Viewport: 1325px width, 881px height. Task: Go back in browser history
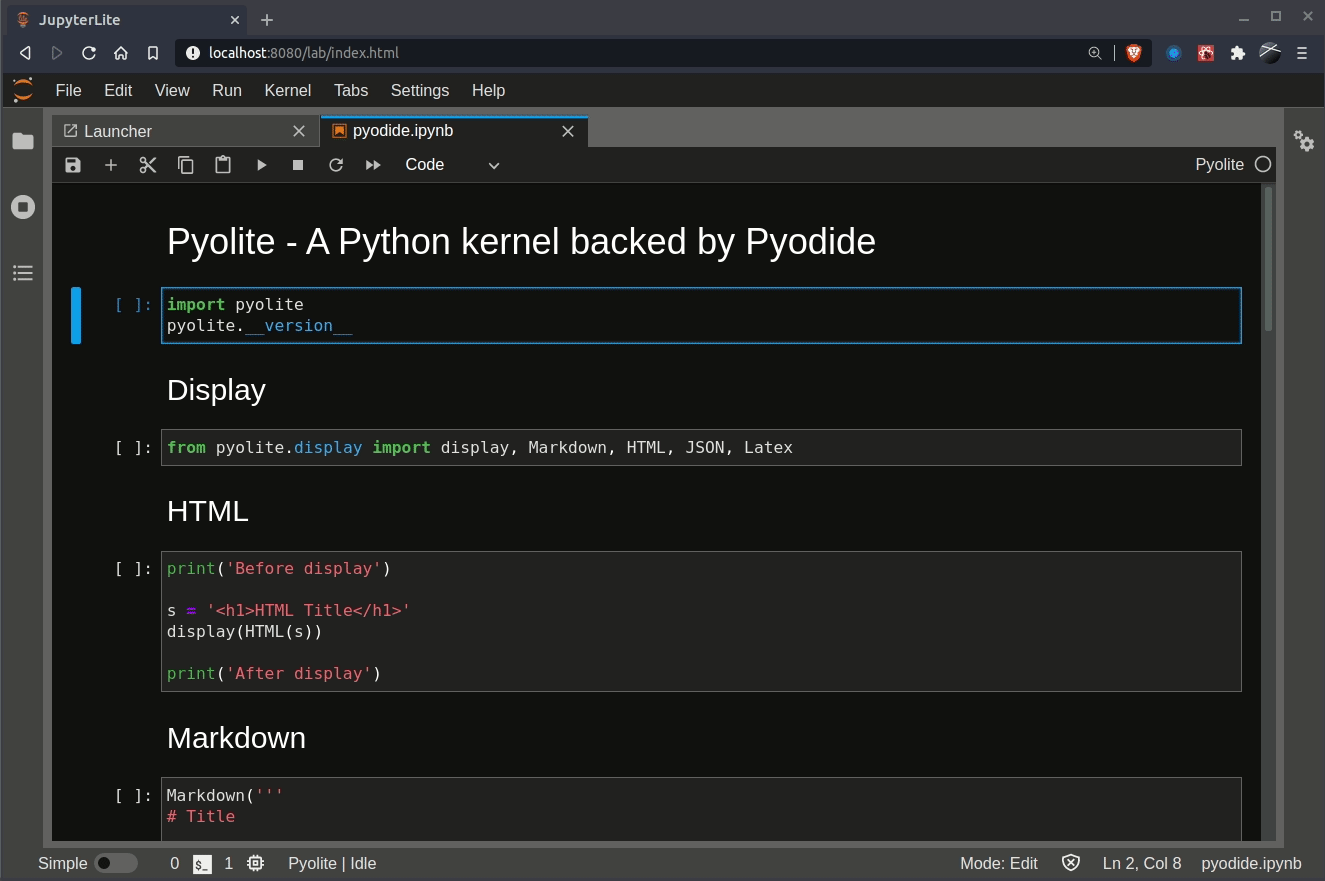(25, 53)
